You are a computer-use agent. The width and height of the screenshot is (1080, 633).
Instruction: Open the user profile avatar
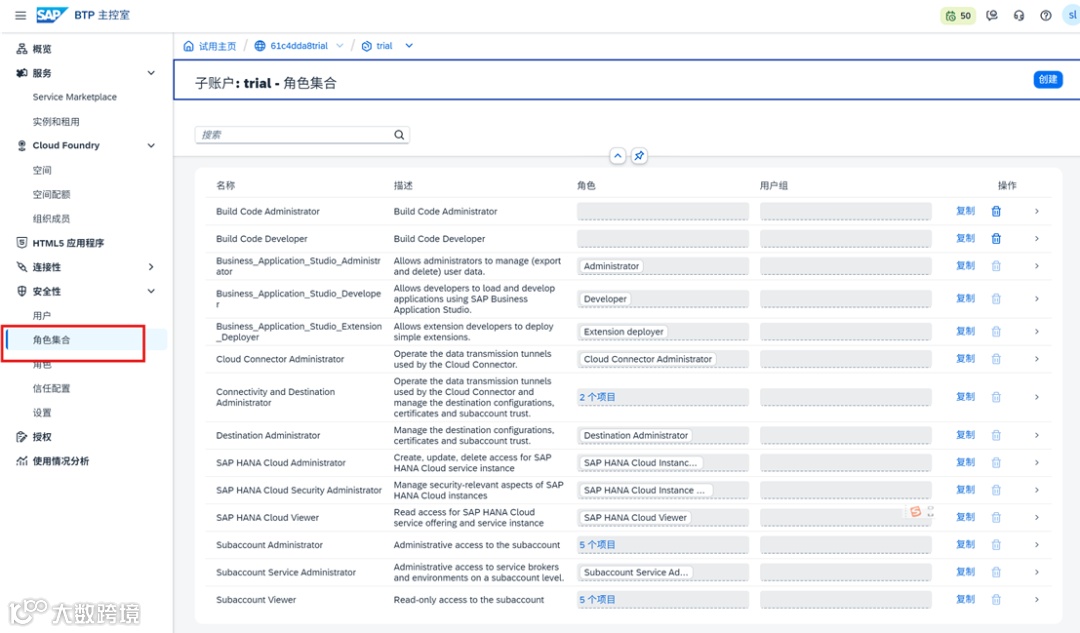click(x=1072, y=15)
